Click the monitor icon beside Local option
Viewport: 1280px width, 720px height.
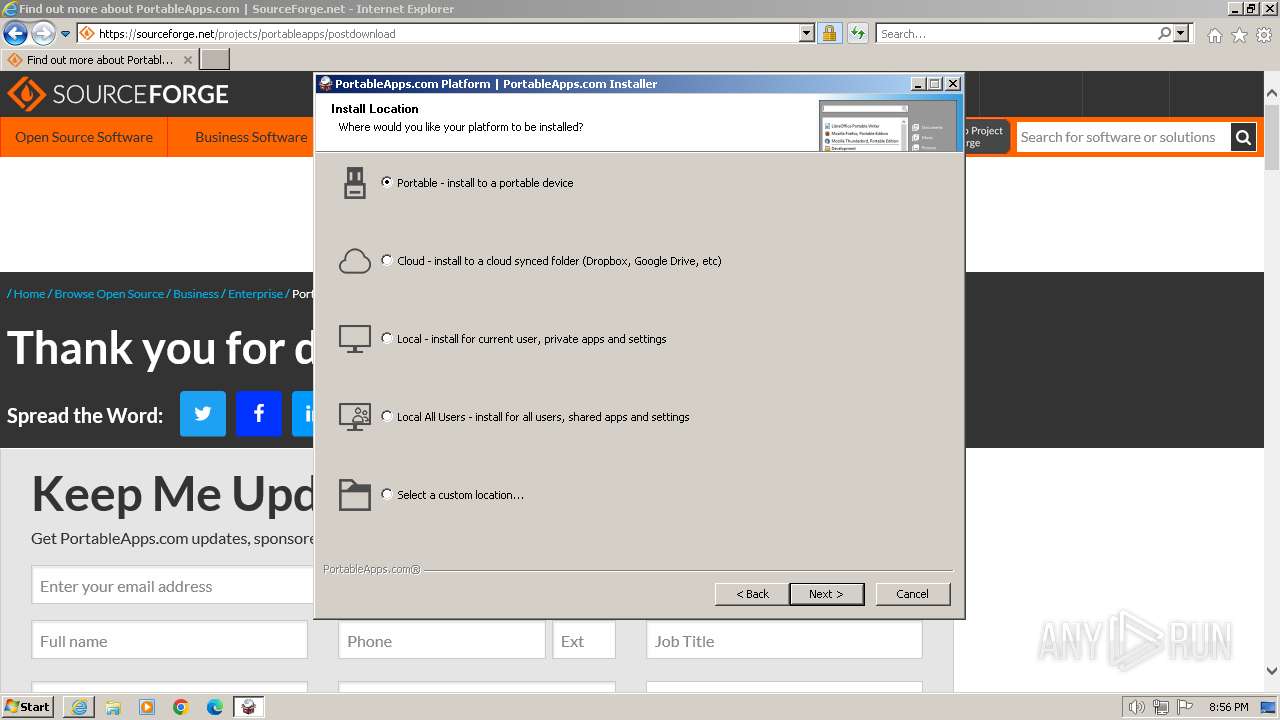355,339
